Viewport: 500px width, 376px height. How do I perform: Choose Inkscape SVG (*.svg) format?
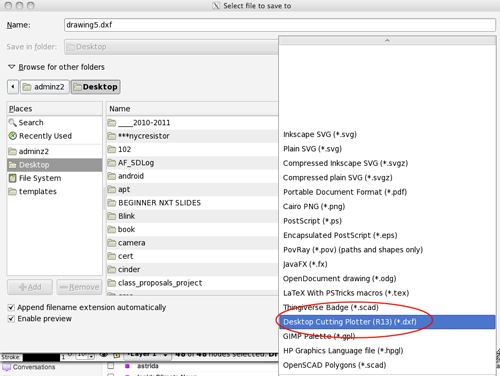click(x=387, y=135)
